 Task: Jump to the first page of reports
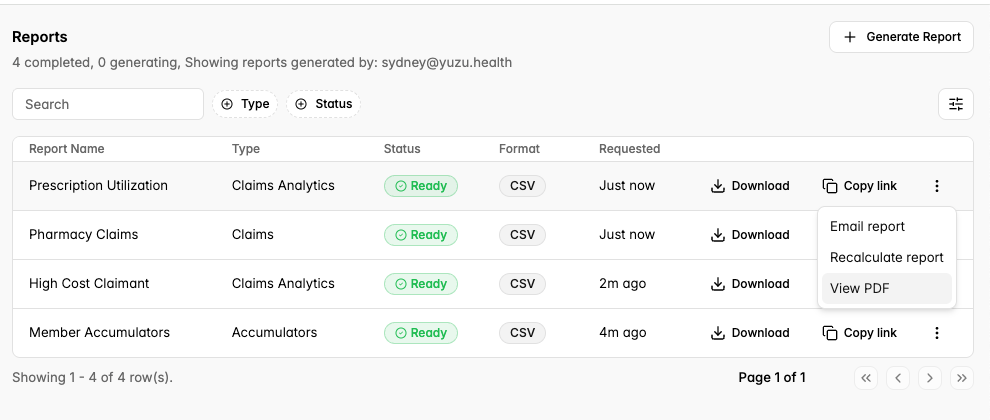pyautogui.click(x=866, y=378)
